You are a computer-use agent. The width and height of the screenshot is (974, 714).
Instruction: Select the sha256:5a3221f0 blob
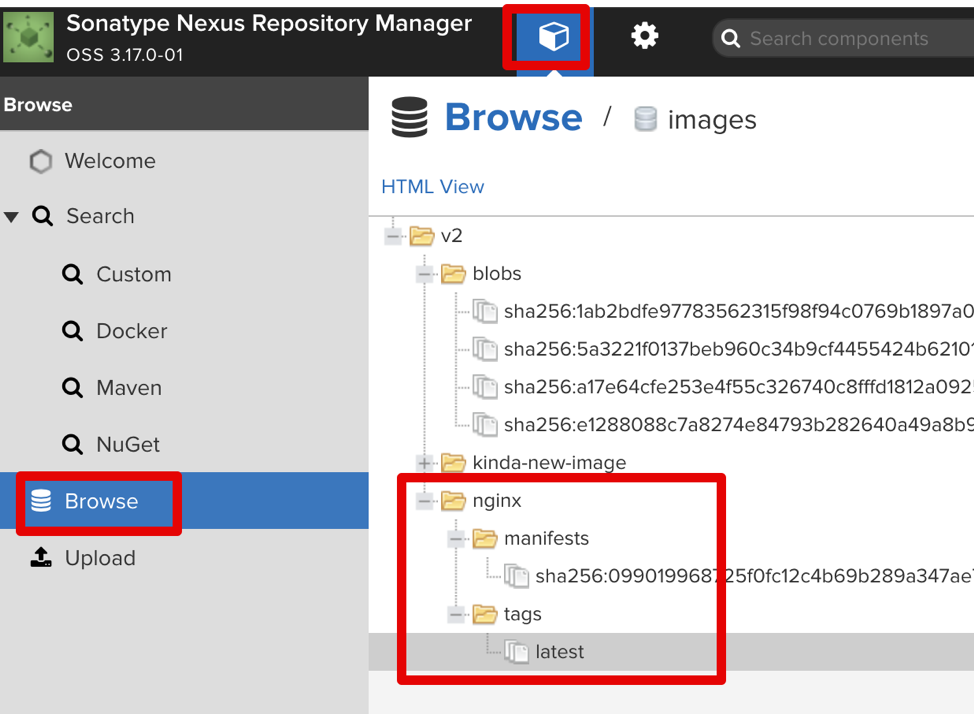coord(739,349)
